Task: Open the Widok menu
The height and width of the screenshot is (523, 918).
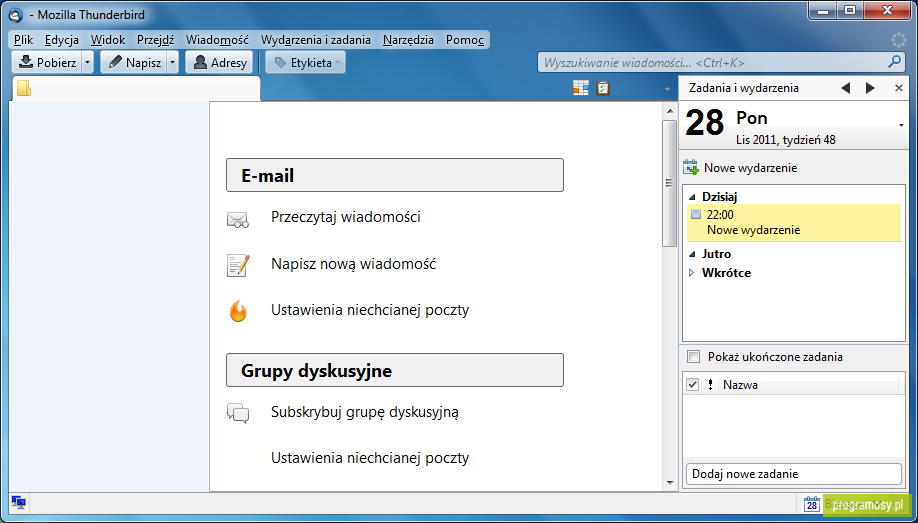Action: pos(108,40)
